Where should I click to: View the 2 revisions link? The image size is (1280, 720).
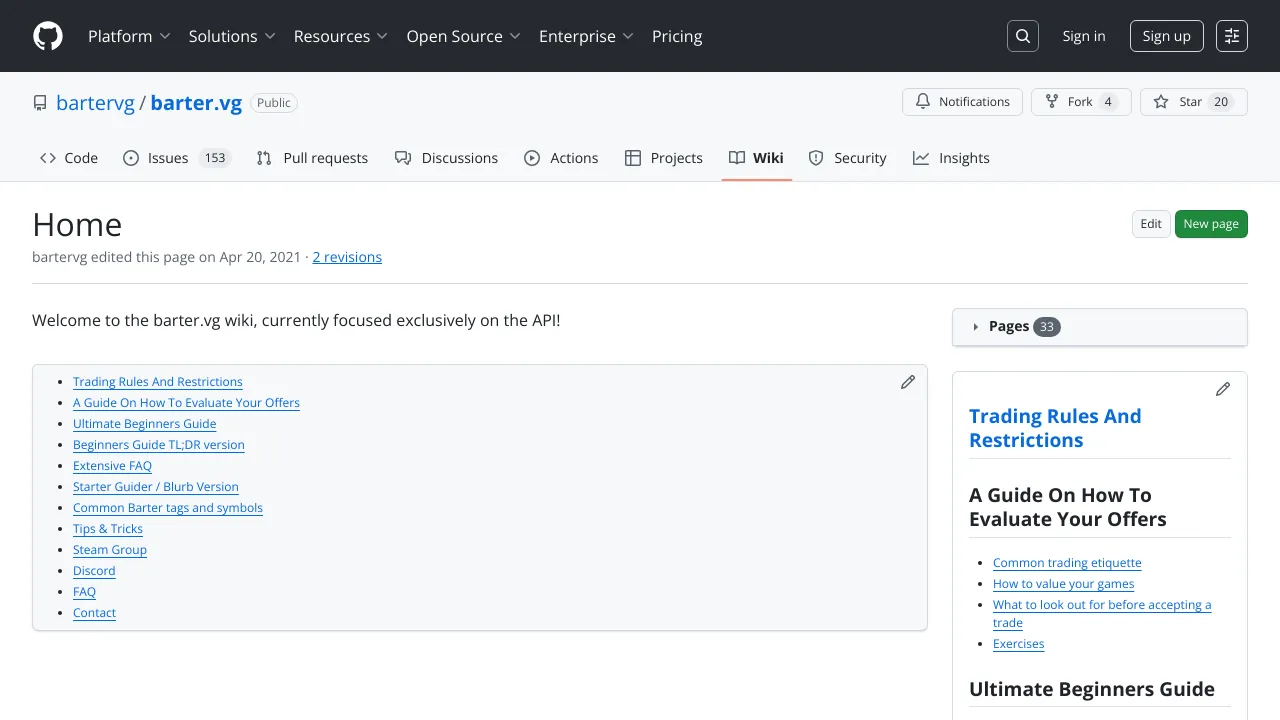[x=347, y=257]
